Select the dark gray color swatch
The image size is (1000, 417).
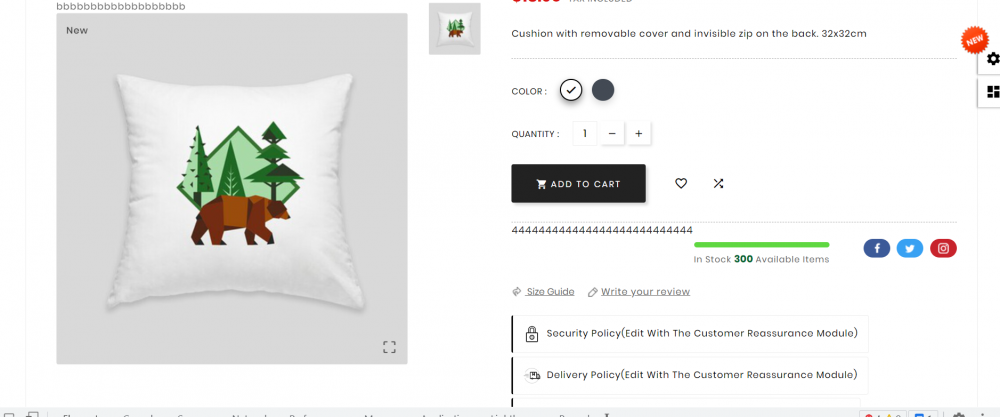(603, 90)
